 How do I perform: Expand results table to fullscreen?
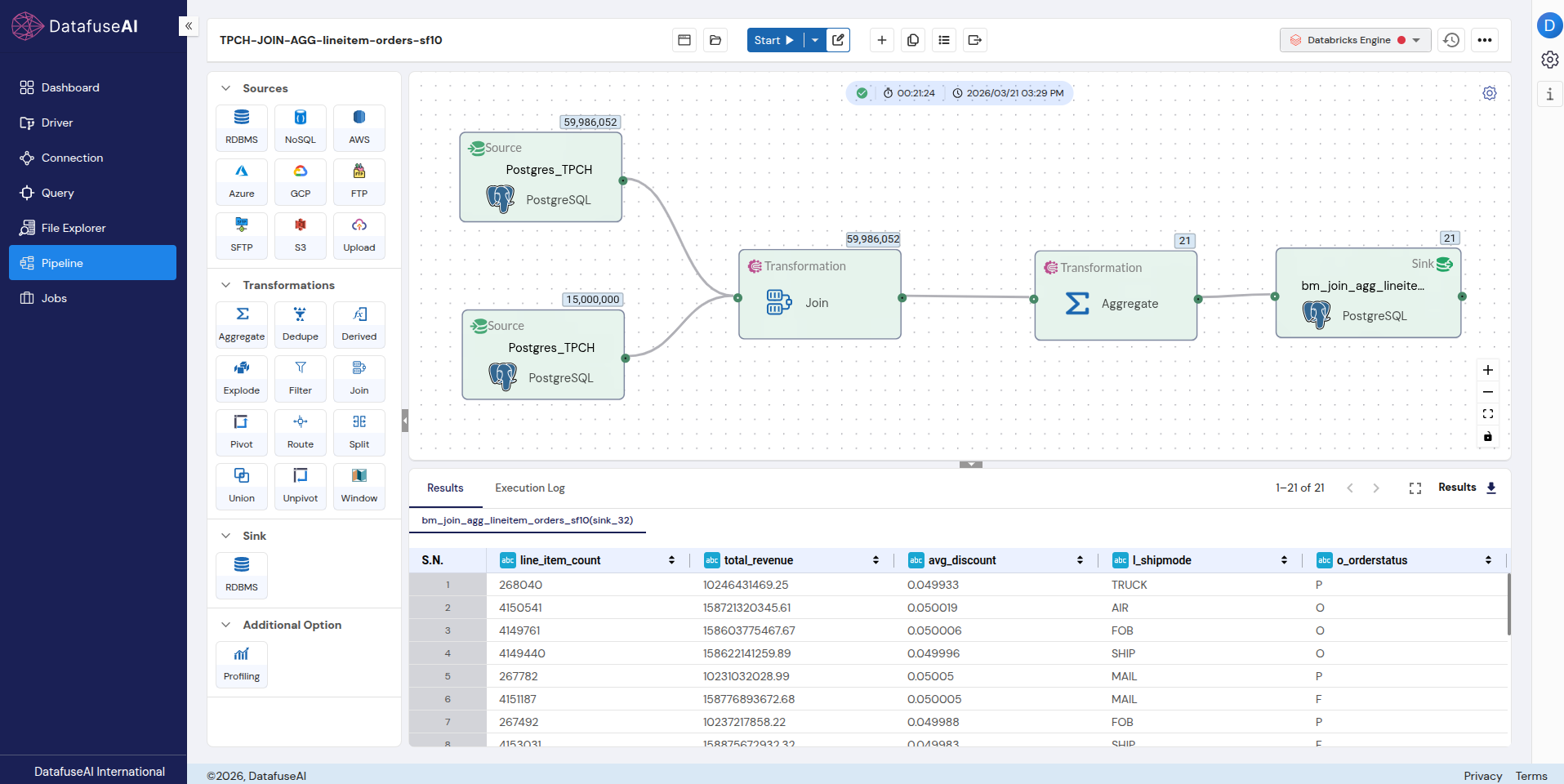click(1415, 488)
